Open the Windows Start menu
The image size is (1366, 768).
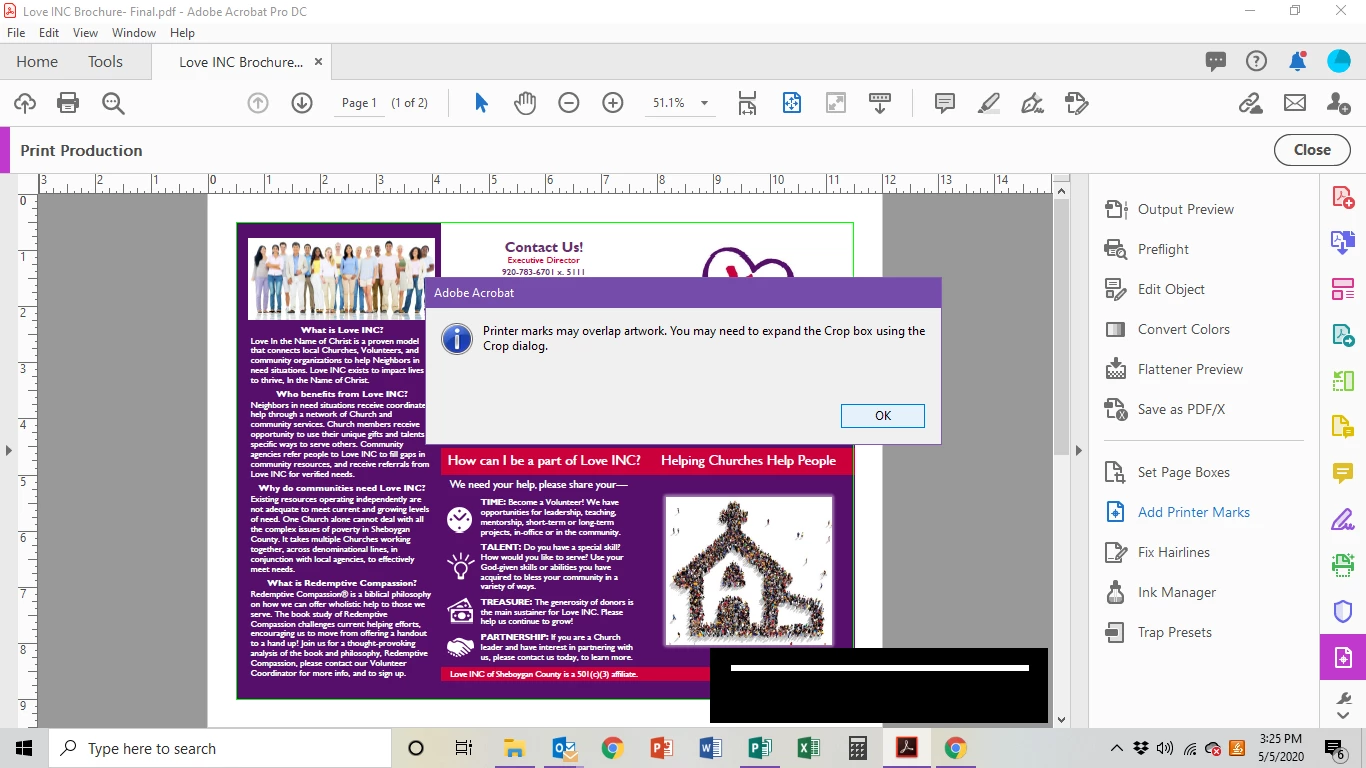[24, 748]
